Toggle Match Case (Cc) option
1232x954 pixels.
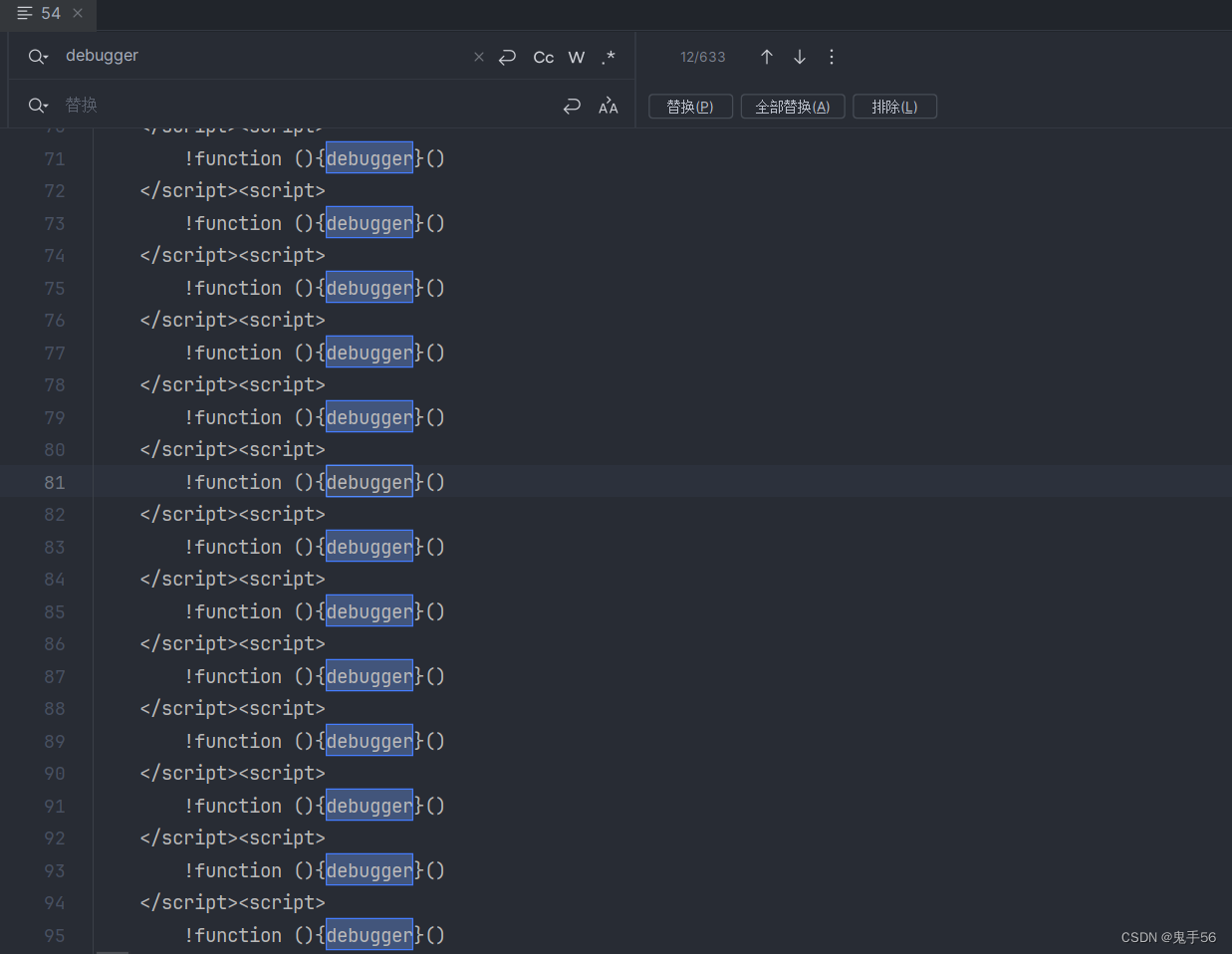click(x=544, y=57)
